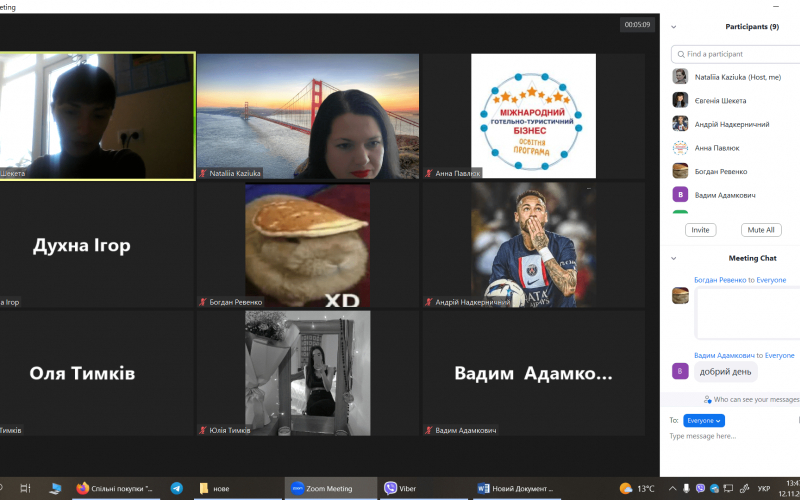The height and width of the screenshot is (500, 800).
Task: Click the meeting timer 00:05:09
Action: point(637,24)
